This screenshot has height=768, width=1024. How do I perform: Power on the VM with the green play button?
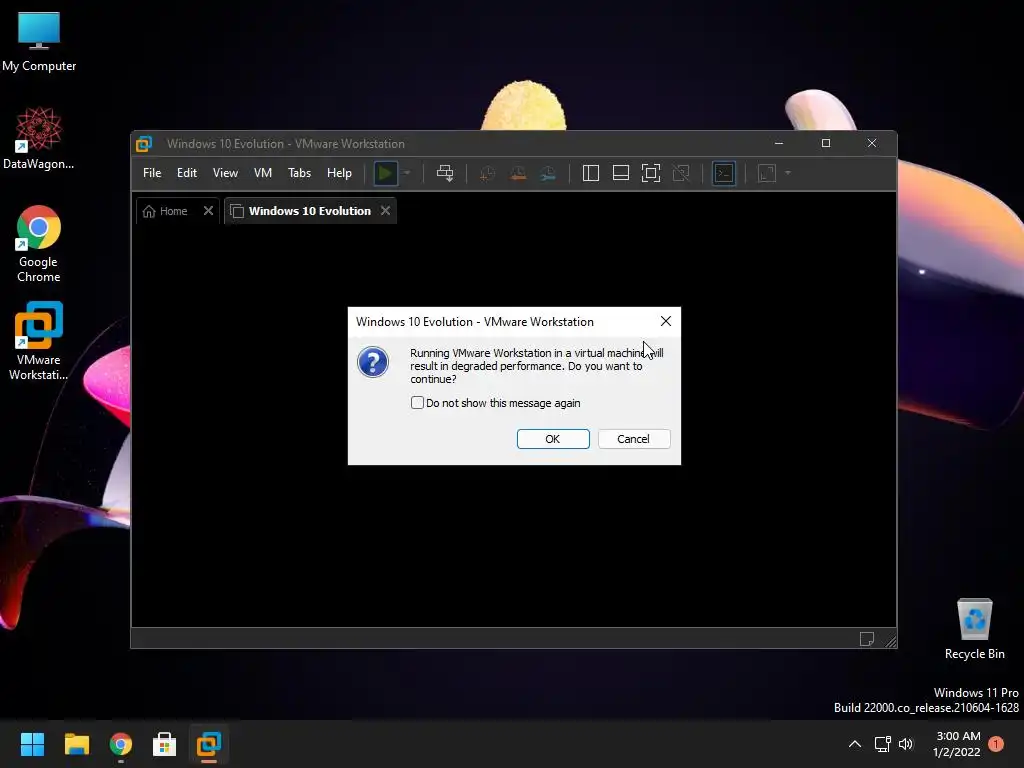point(385,173)
